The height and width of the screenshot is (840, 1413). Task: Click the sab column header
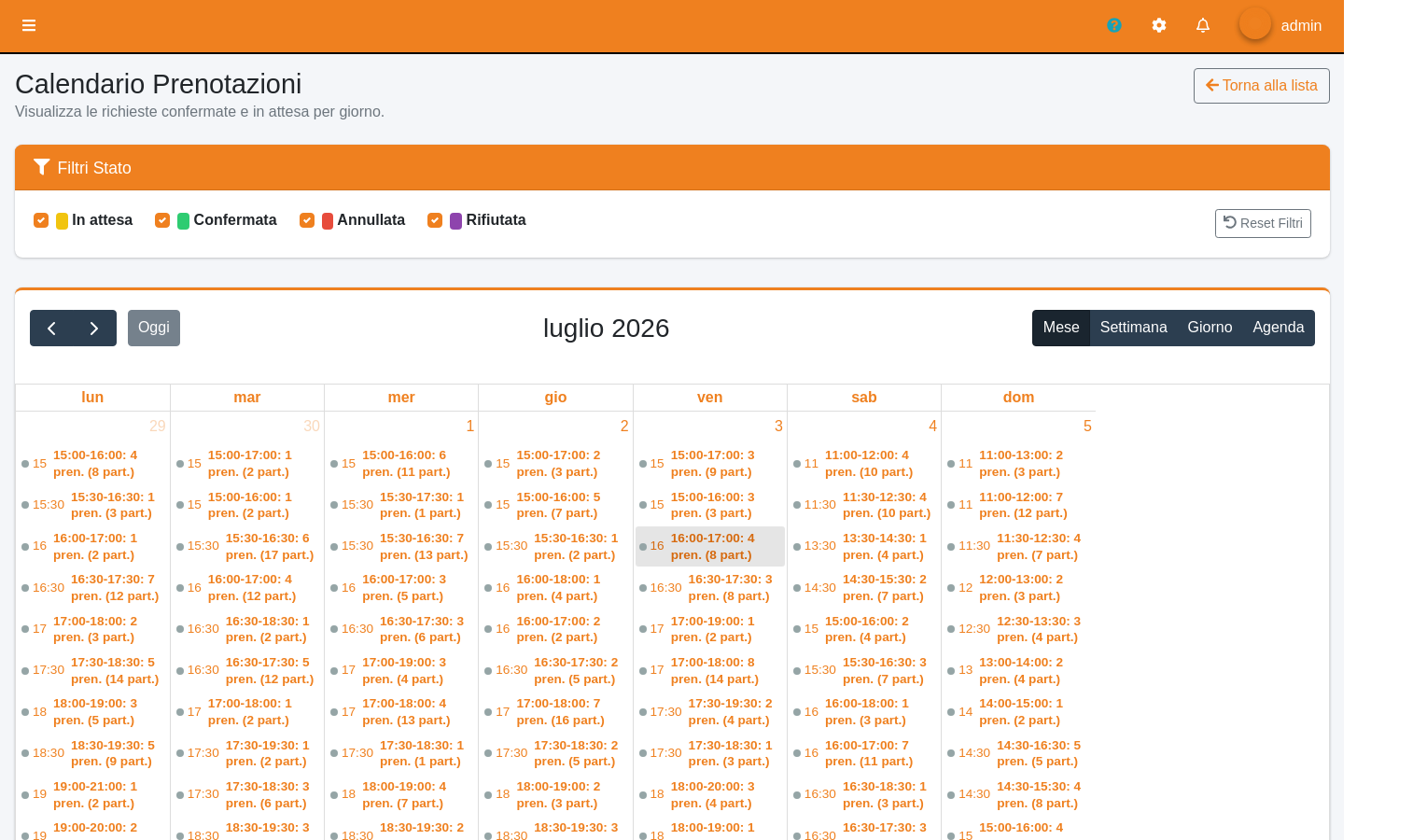click(x=864, y=398)
